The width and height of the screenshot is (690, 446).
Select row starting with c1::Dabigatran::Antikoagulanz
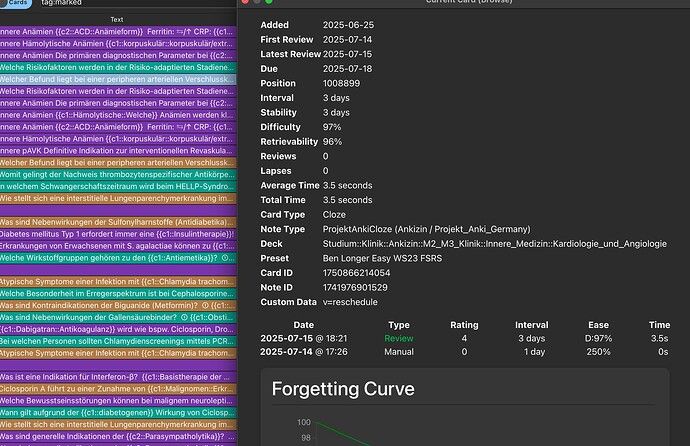click(x=118, y=329)
